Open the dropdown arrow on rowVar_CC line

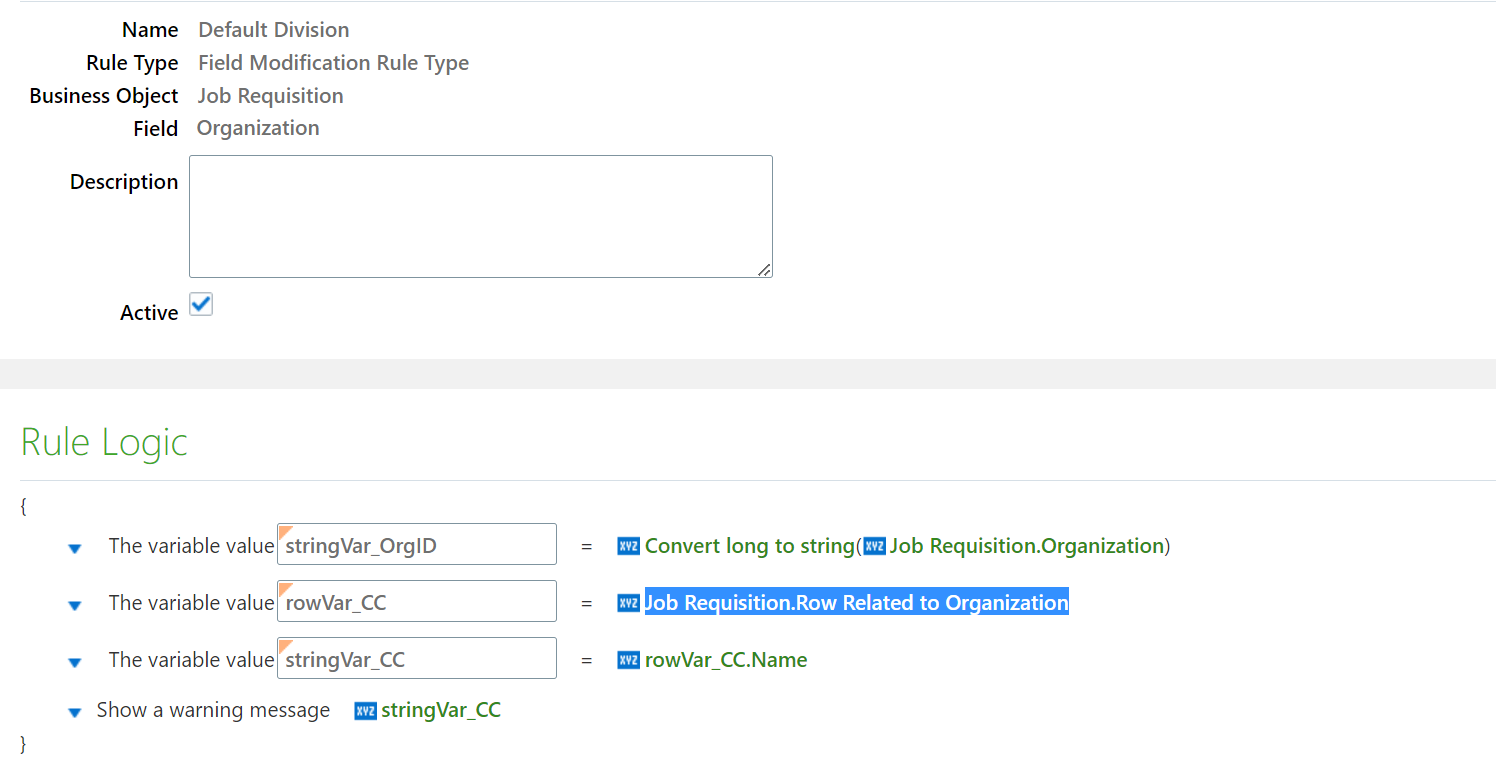[x=74, y=604]
